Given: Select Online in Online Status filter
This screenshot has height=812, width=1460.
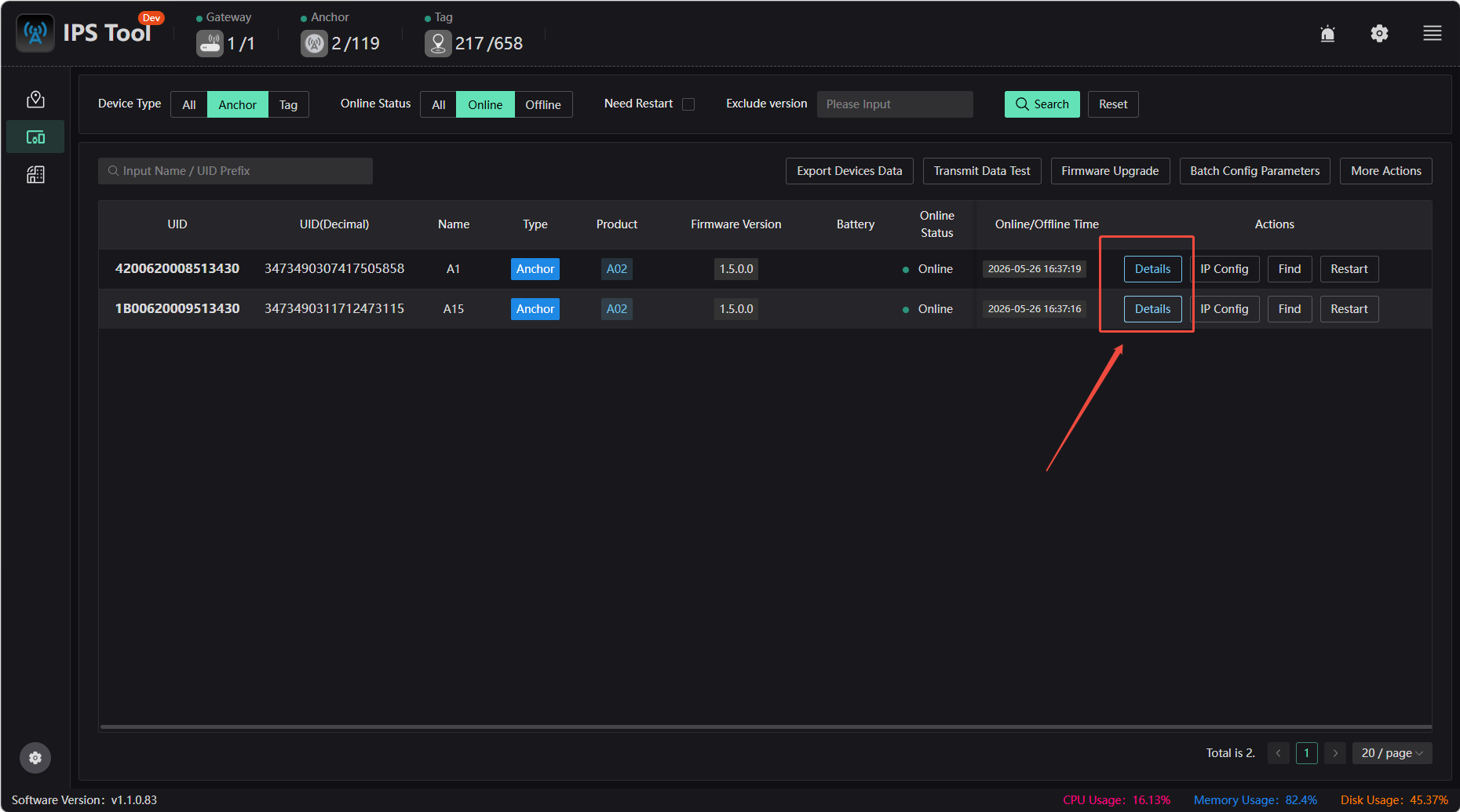Looking at the screenshot, I should pos(485,104).
